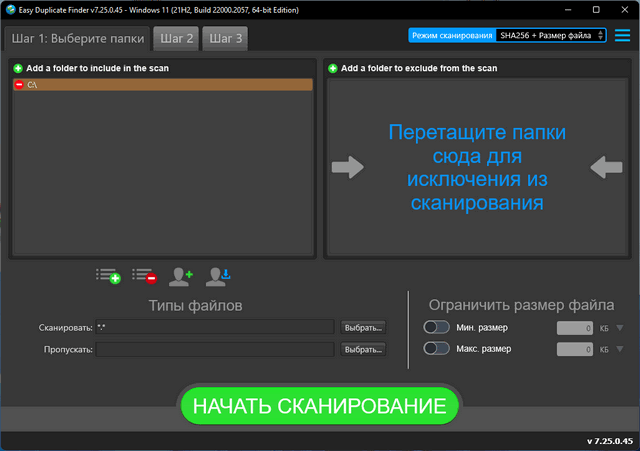Remove C:\ folder using the red minus icon
640x451 pixels.
click(x=19, y=85)
